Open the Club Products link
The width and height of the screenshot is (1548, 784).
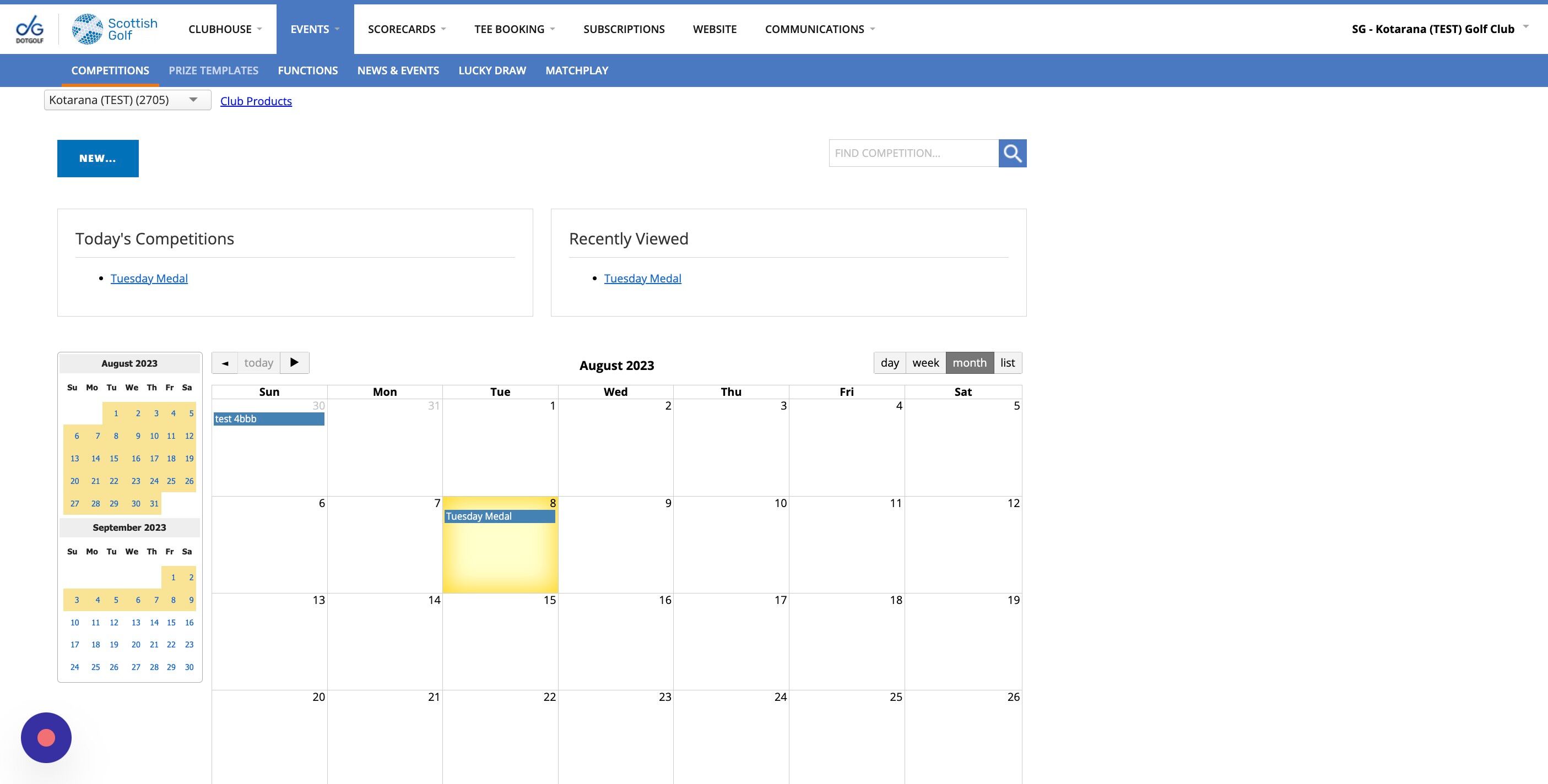point(256,101)
